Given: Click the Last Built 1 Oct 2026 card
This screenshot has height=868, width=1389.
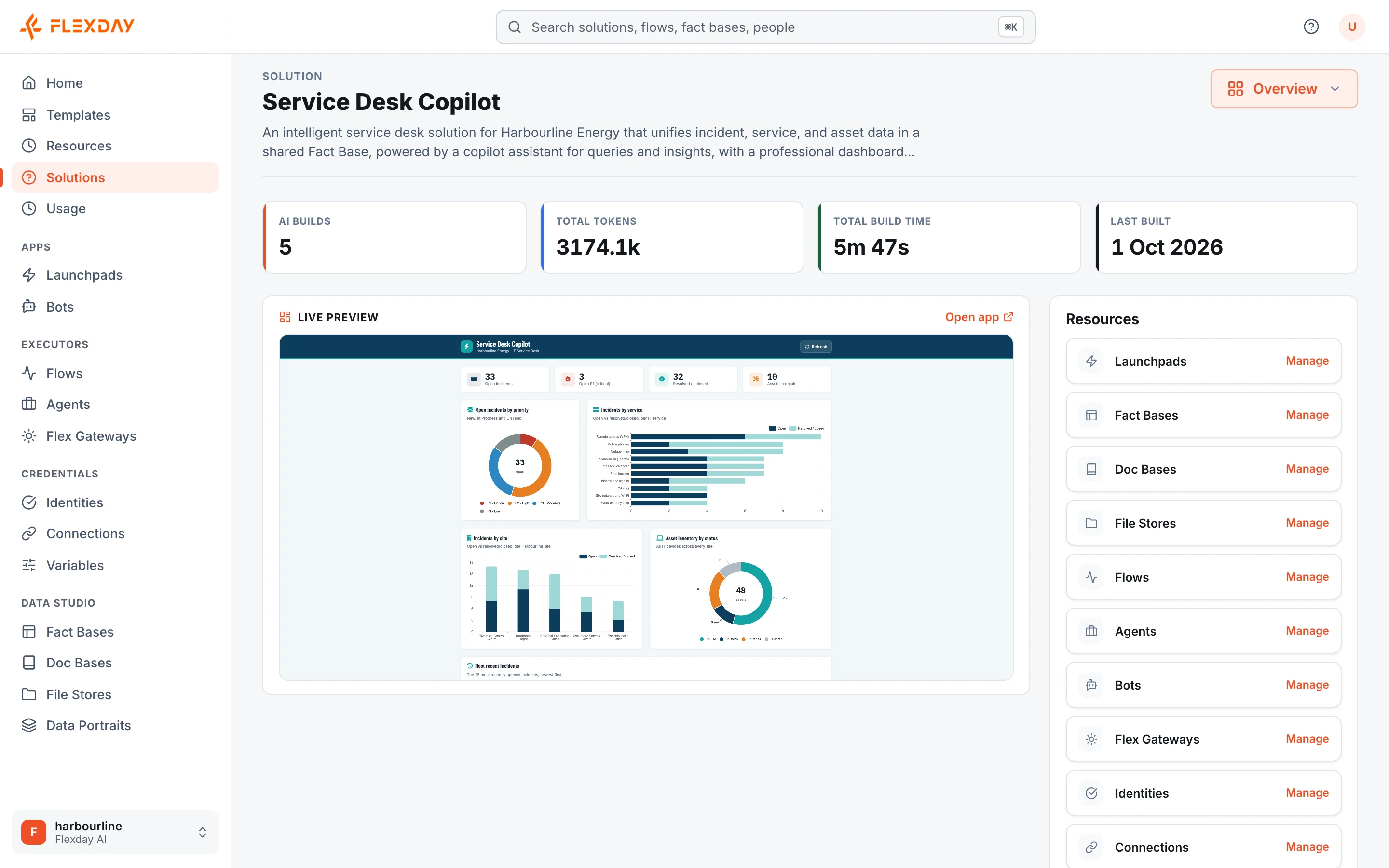Looking at the screenshot, I should (x=1226, y=237).
